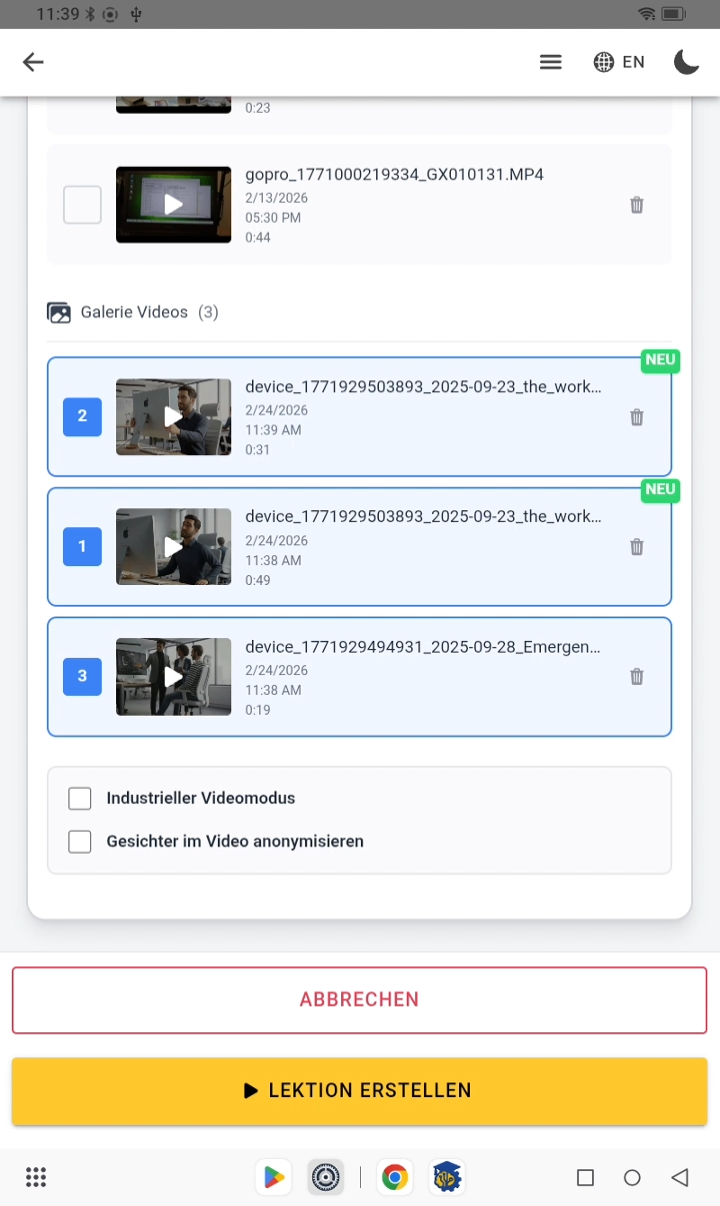Open the hamburger menu
Viewport: 720px width, 1206px height.
(550, 62)
